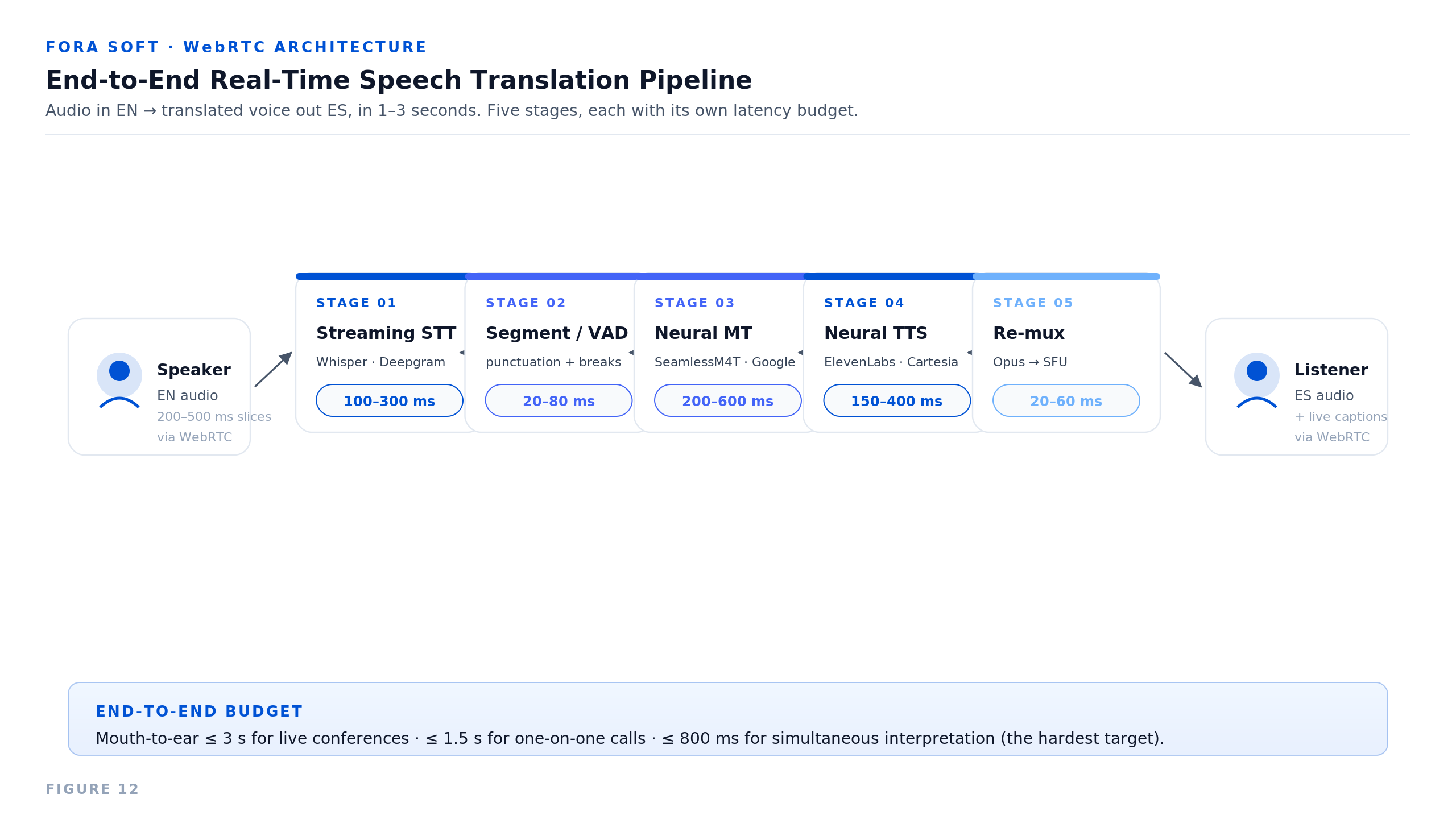Click the FORA SOFT · WebRTC ARCHITECTURE header
This screenshot has width=1456, height=819.
pos(236,47)
